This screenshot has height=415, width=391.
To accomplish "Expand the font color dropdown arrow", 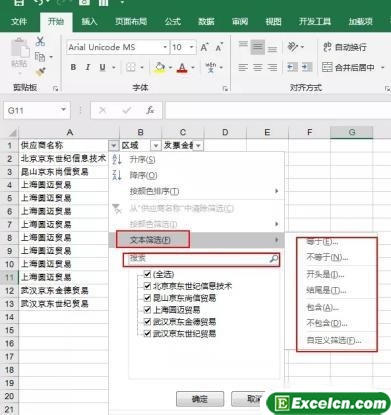I will tap(193, 68).
